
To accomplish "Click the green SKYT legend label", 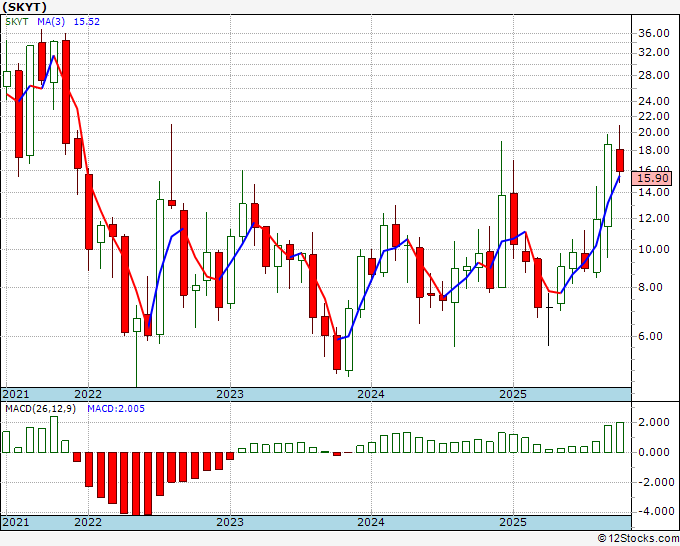I will point(17,22).
